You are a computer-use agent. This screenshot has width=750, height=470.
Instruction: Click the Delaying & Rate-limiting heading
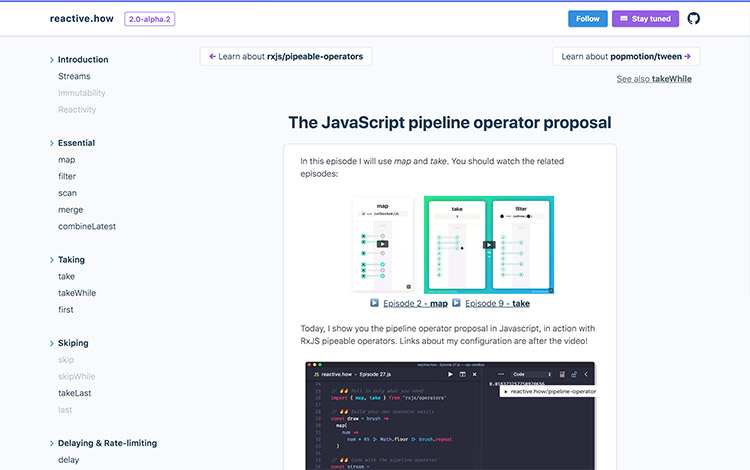[107, 443]
